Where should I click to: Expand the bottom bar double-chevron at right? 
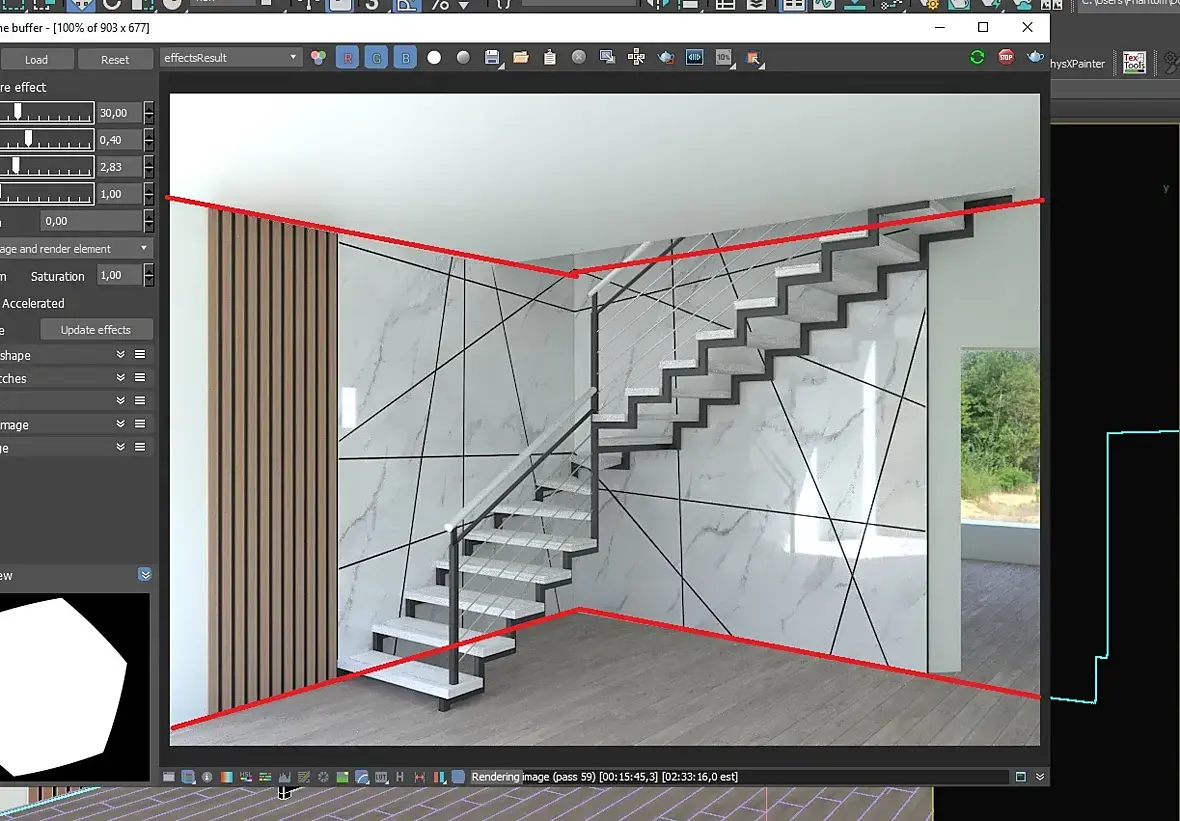pyautogui.click(x=1040, y=777)
